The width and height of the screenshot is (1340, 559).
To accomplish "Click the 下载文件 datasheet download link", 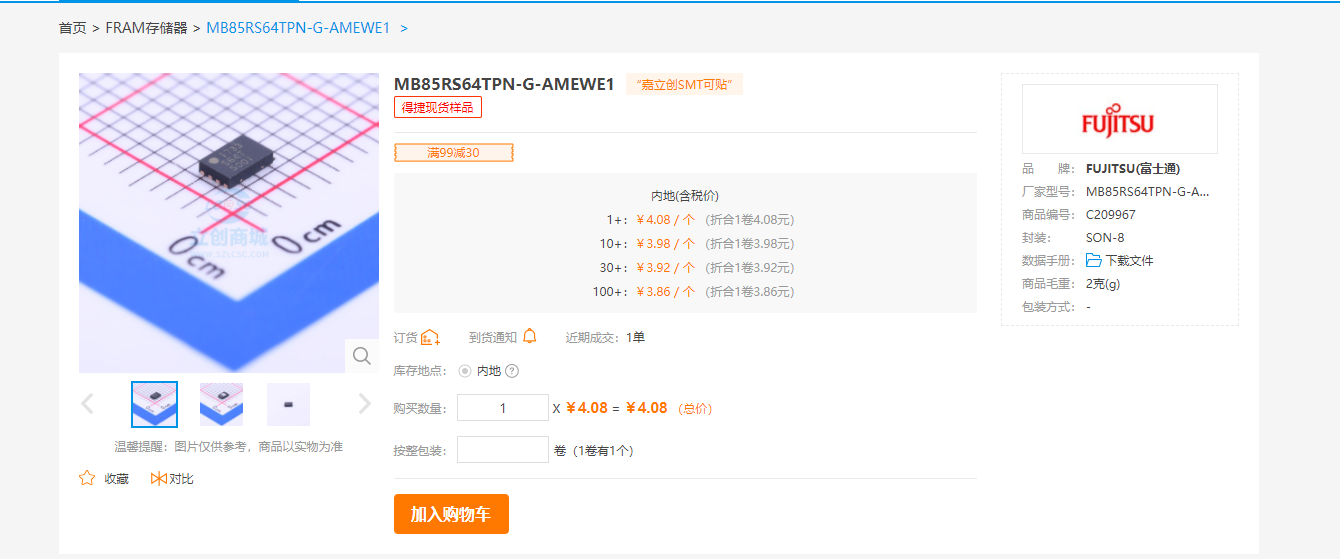I will click(x=1129, y=260).
